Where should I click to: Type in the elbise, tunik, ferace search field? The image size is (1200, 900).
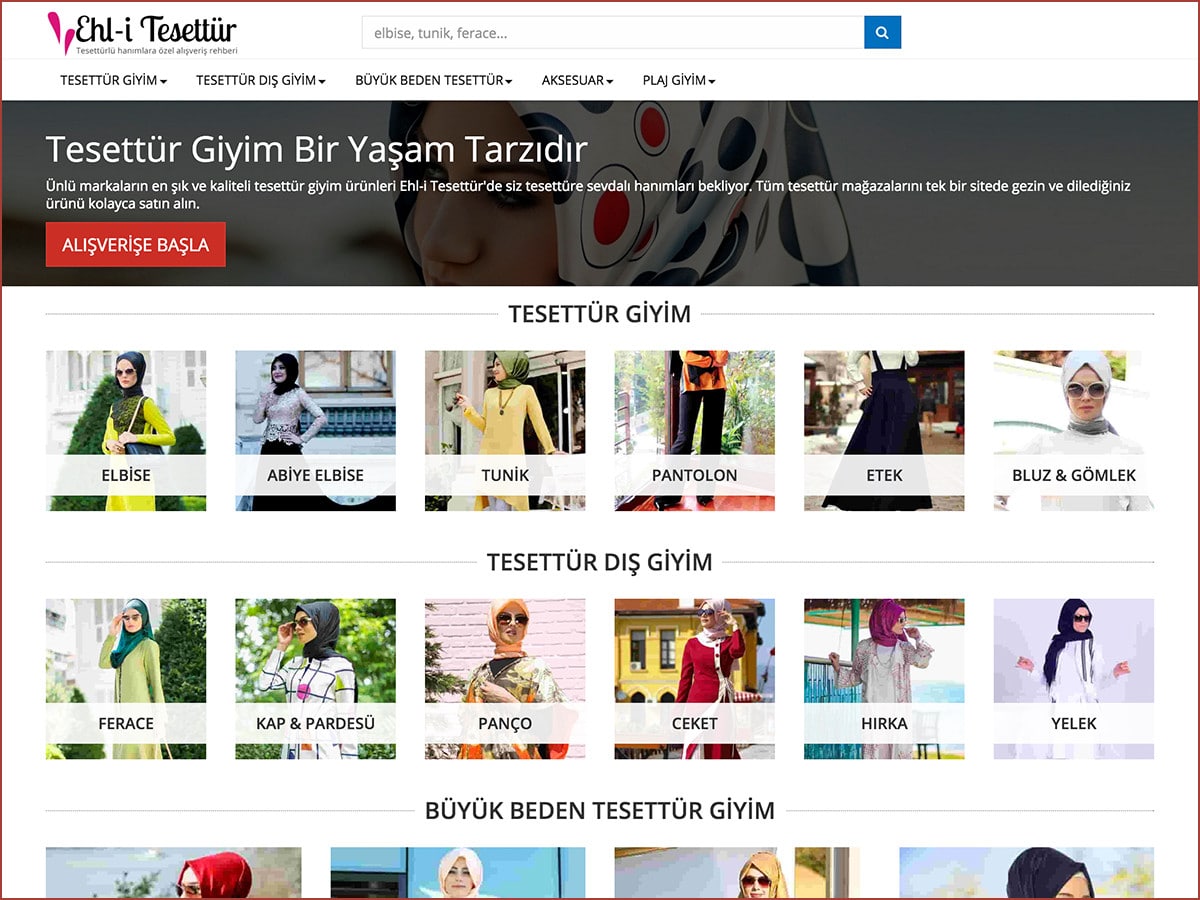[612, 32]
